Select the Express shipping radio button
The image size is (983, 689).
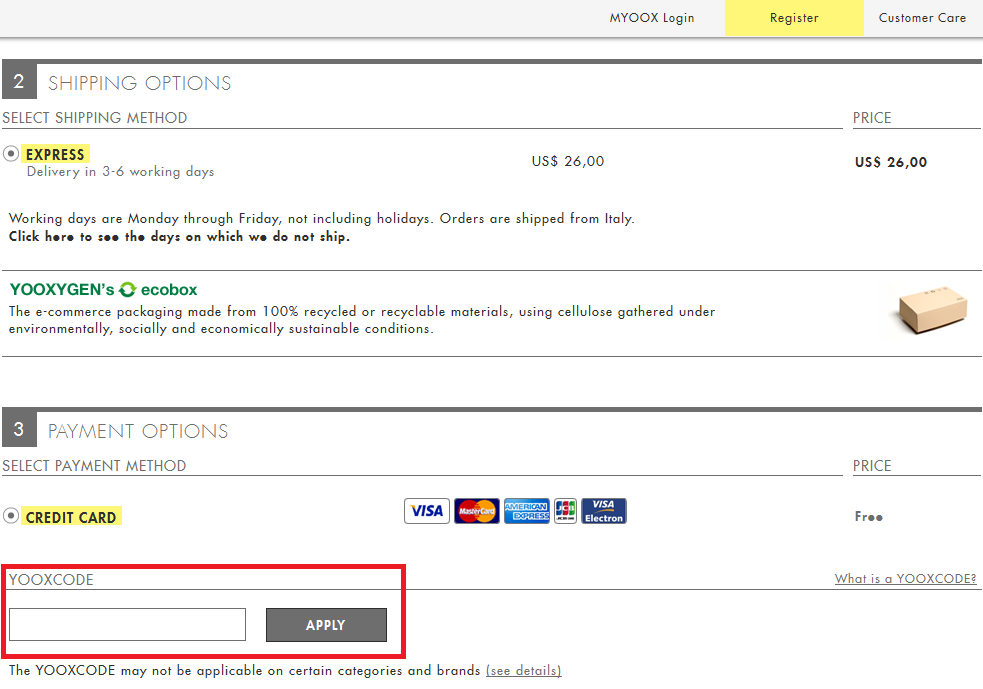tap(11, 154)
